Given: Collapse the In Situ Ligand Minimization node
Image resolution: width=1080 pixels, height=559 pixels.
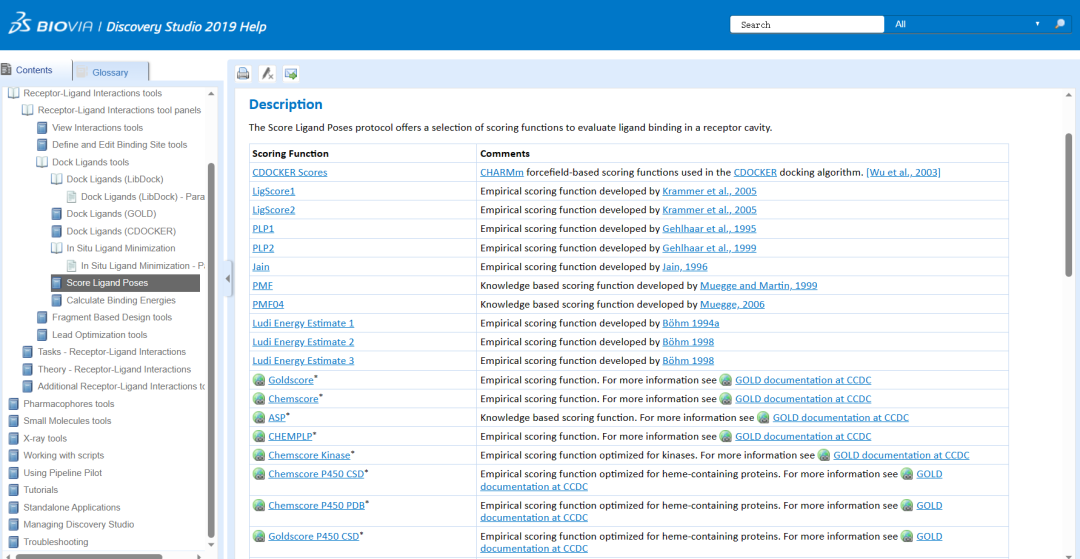Looking at the screenshot, I should point(56,248).
